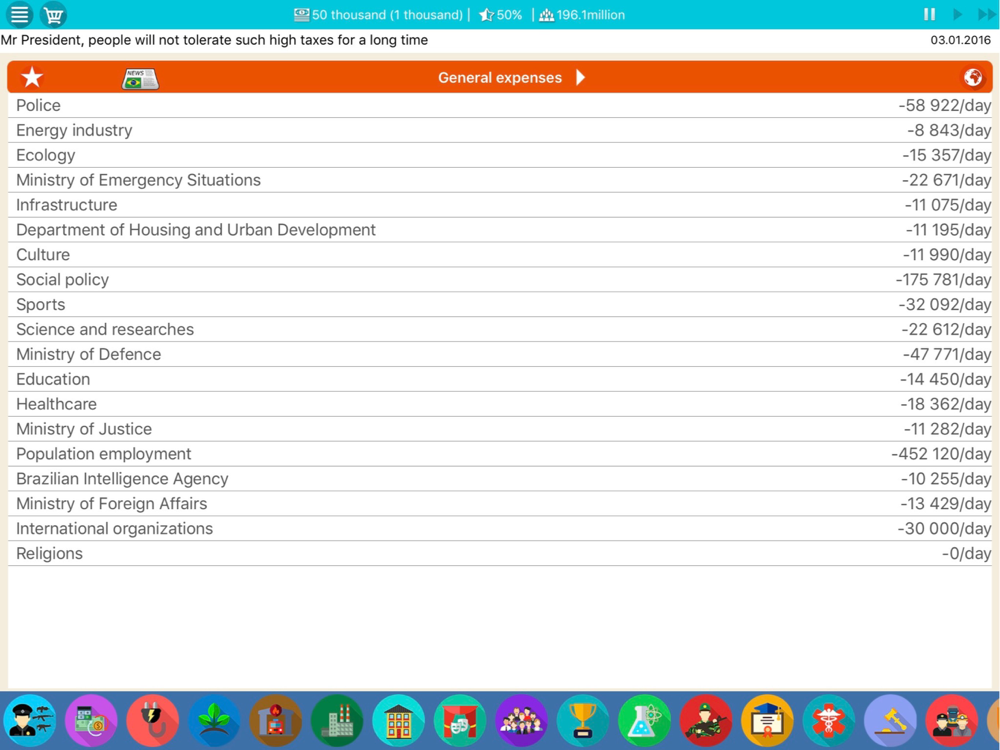Select the Education expense row
Image resolution: width=1000 pixels, height=750 pixels.
coord(500,379)
